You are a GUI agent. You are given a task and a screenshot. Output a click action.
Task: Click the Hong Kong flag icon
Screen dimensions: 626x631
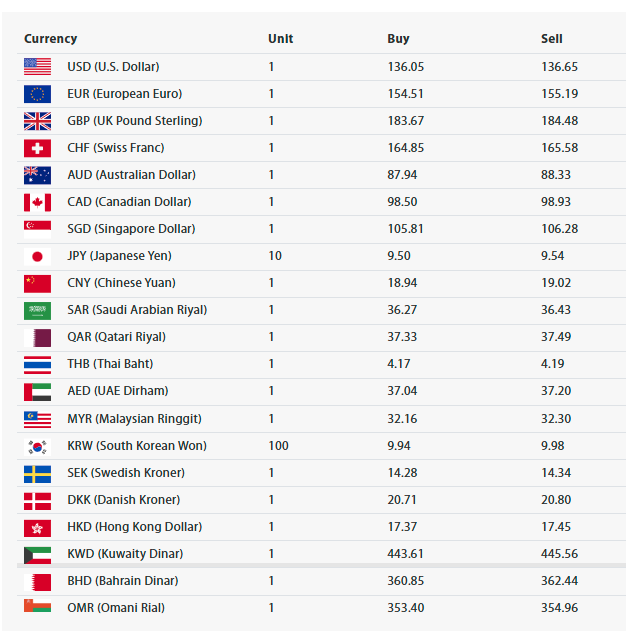coord(37,528)
